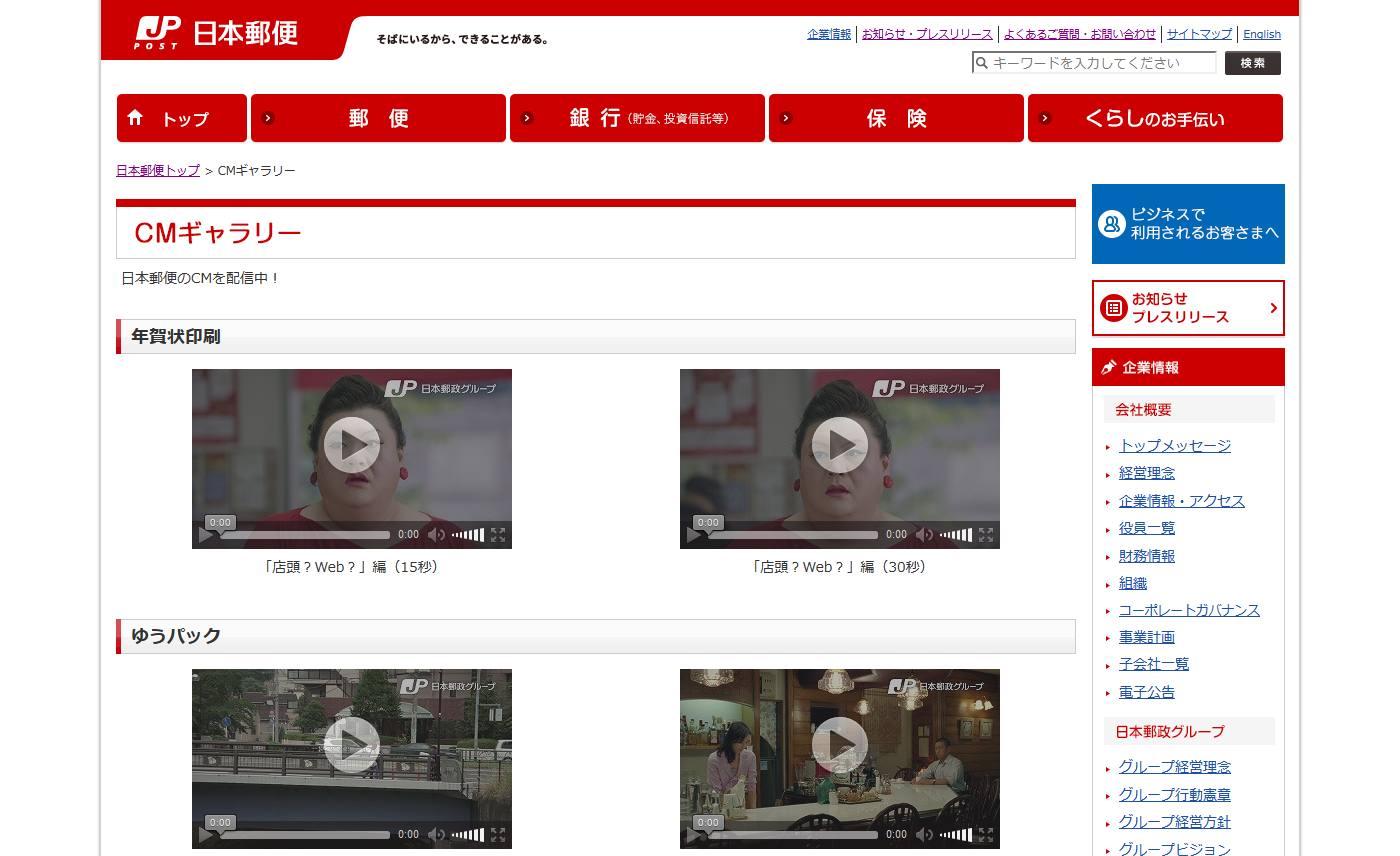Click the 会社概要 sidebar subheading

click(1143, 409)
